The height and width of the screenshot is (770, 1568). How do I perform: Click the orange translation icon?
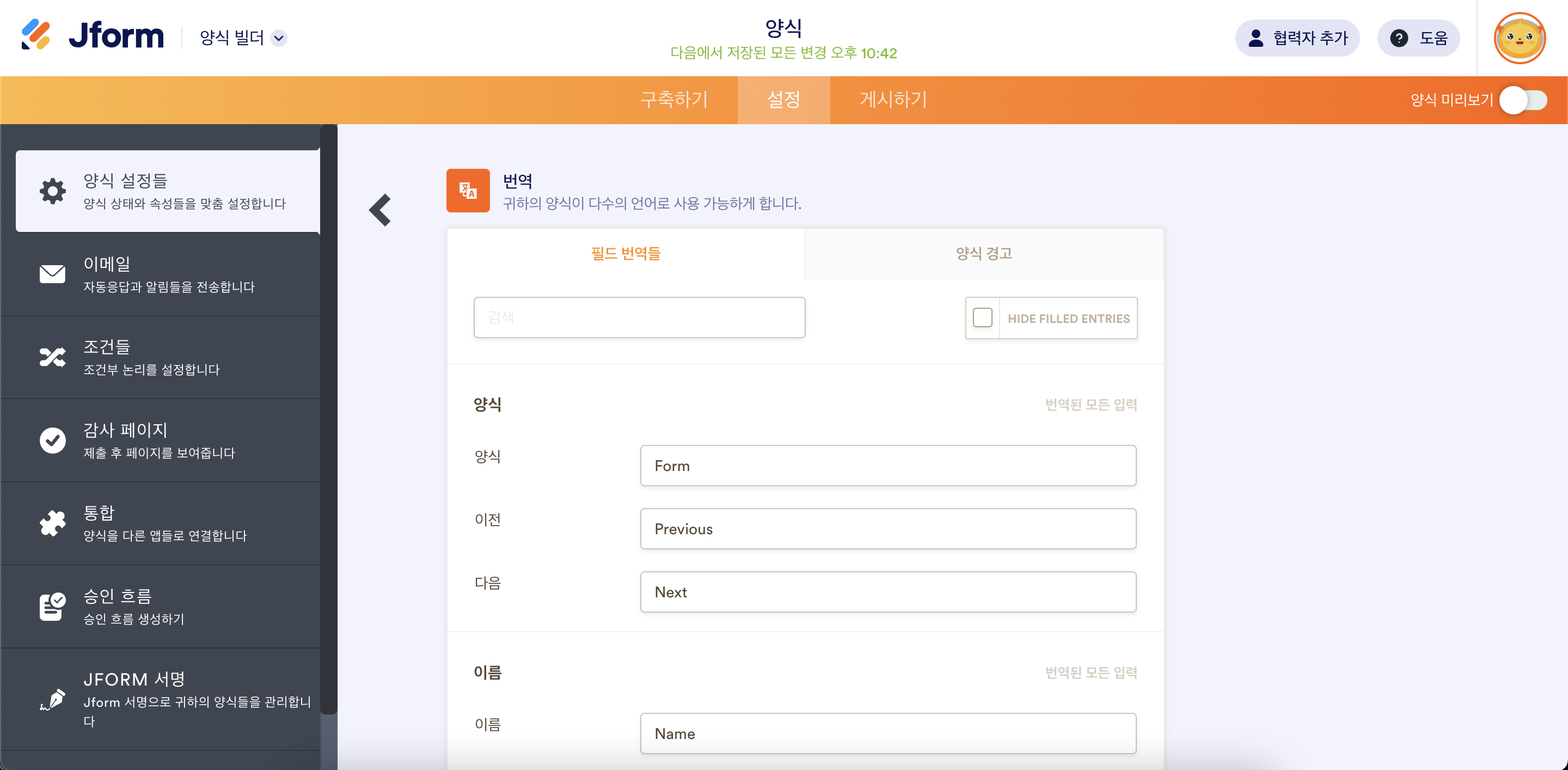coord(468,191)
